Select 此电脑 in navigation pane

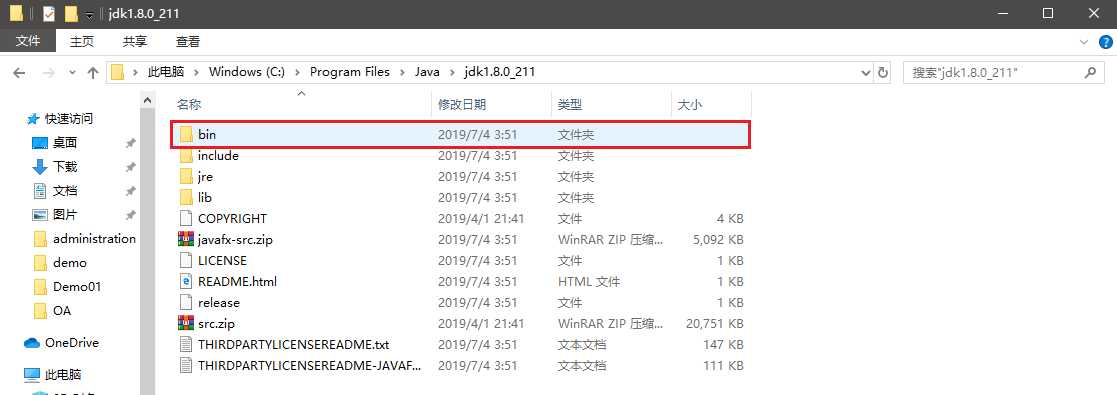tap(63, 374)
